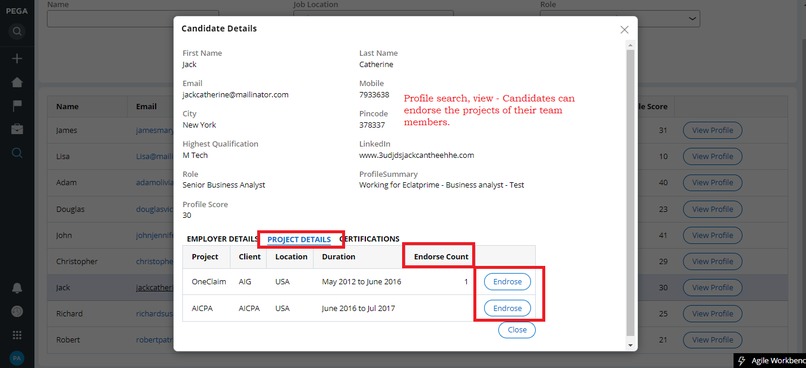Open Agile Workbench lightning icon
806x368 pixels.
click(x=741, y=360)
